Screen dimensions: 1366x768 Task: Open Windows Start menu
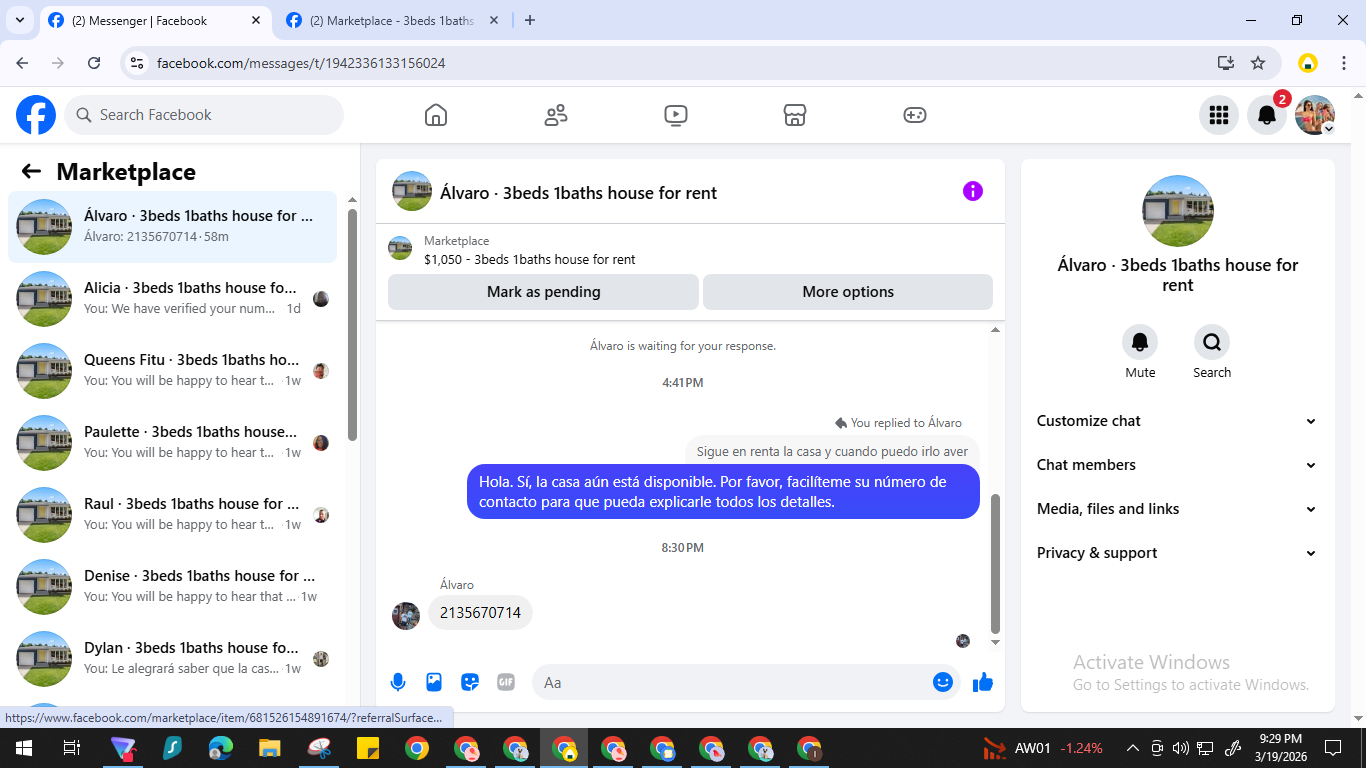23,748
